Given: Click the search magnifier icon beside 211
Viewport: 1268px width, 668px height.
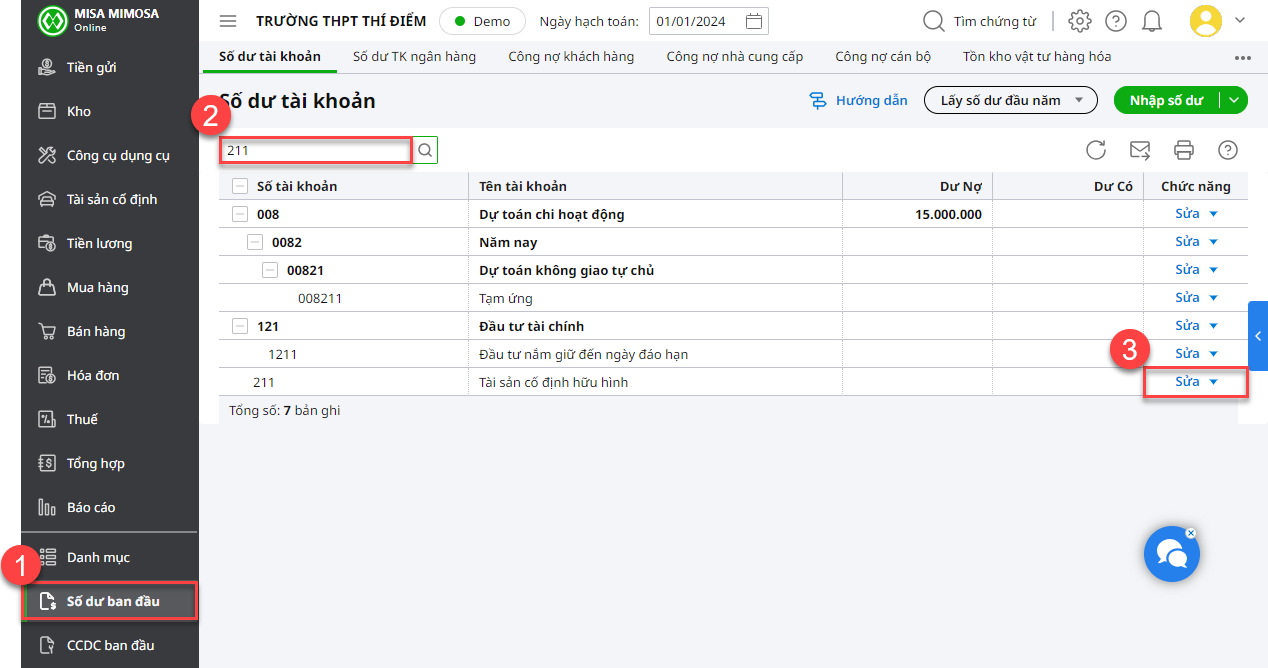Looking at the screenshot, I should [425, 150].
